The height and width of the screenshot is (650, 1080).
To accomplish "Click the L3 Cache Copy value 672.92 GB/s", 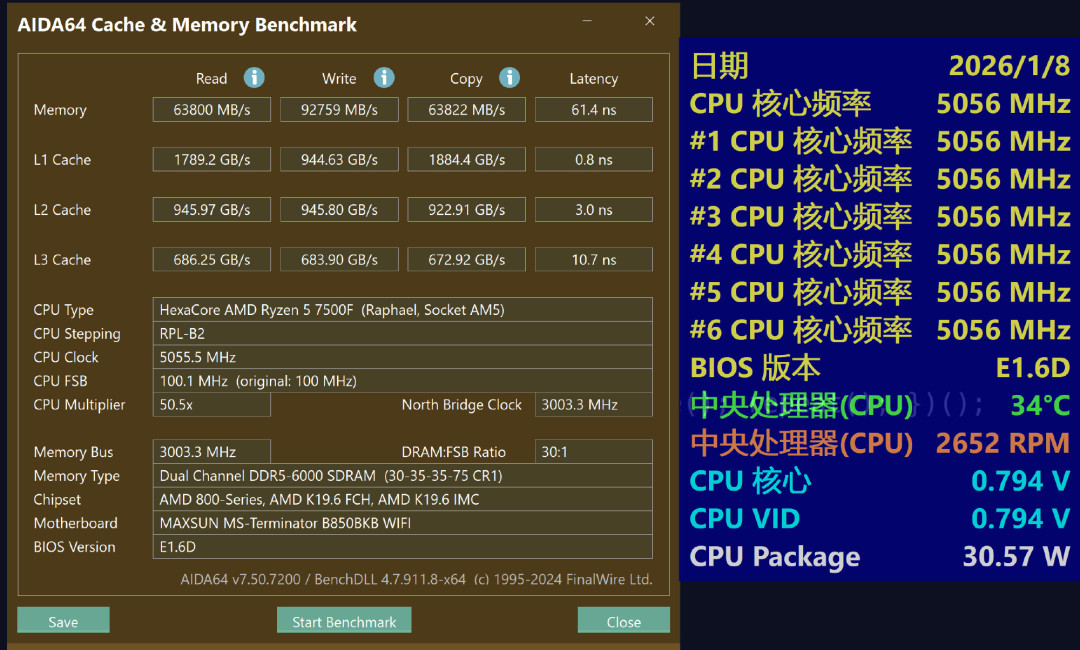I will 466,260.
